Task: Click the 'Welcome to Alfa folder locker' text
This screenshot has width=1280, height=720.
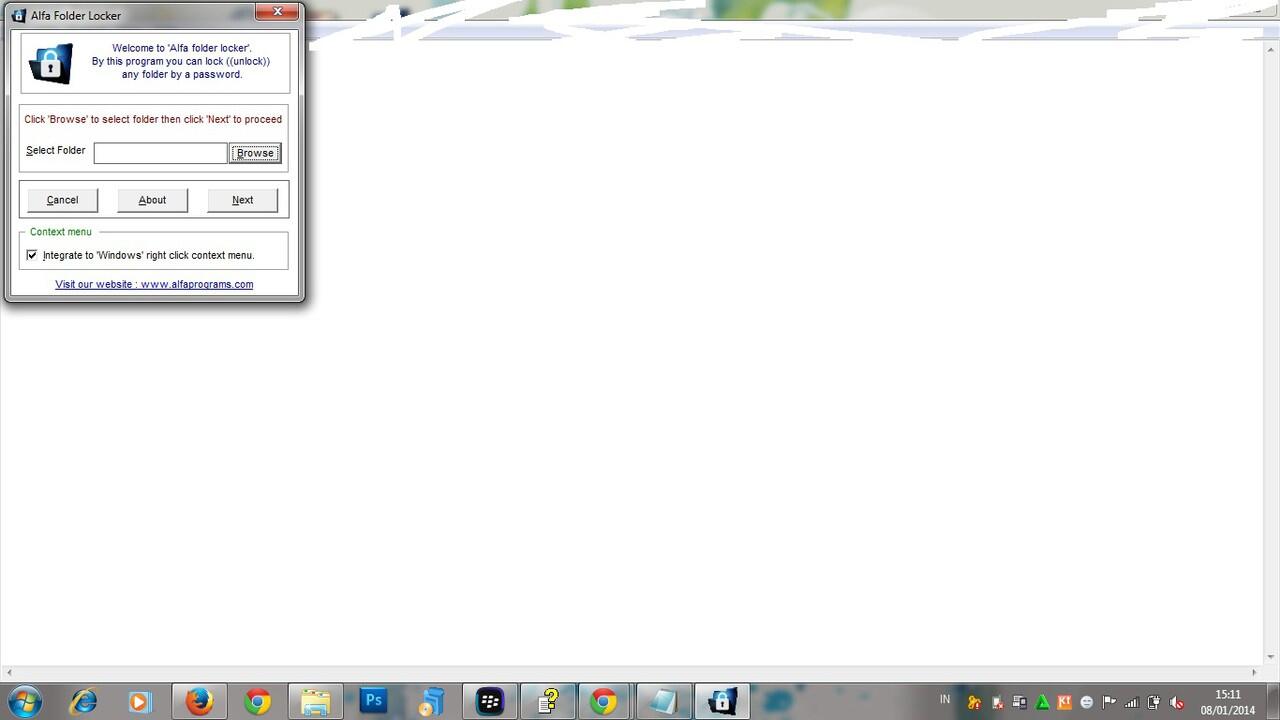Action: [x=181, y=48]
